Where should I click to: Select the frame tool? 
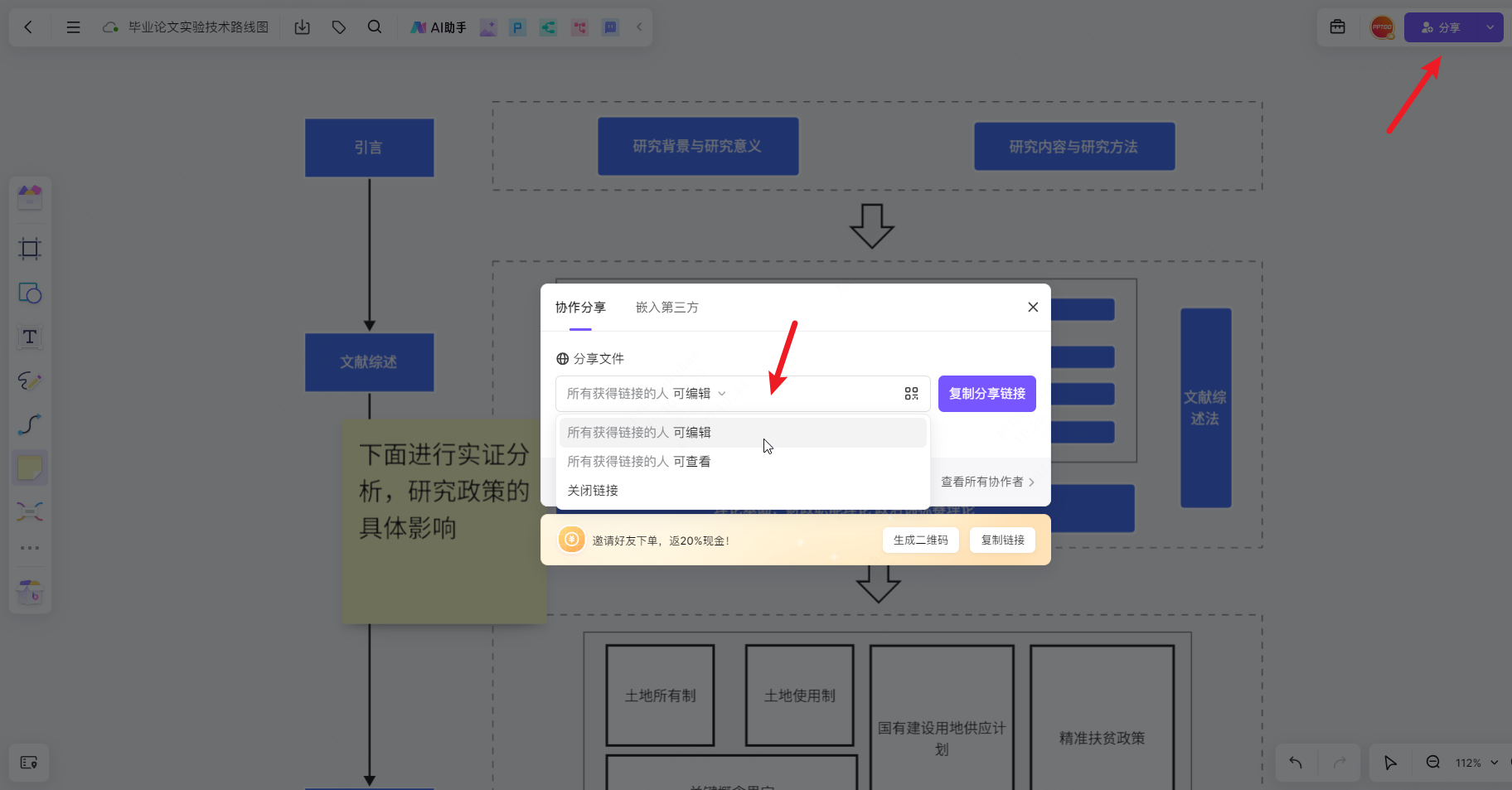click(x=30, y=249)
